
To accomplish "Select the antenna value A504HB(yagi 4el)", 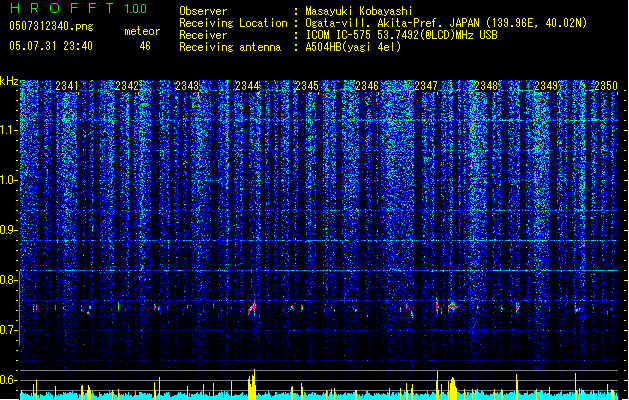I will click(x=353, y=47).
